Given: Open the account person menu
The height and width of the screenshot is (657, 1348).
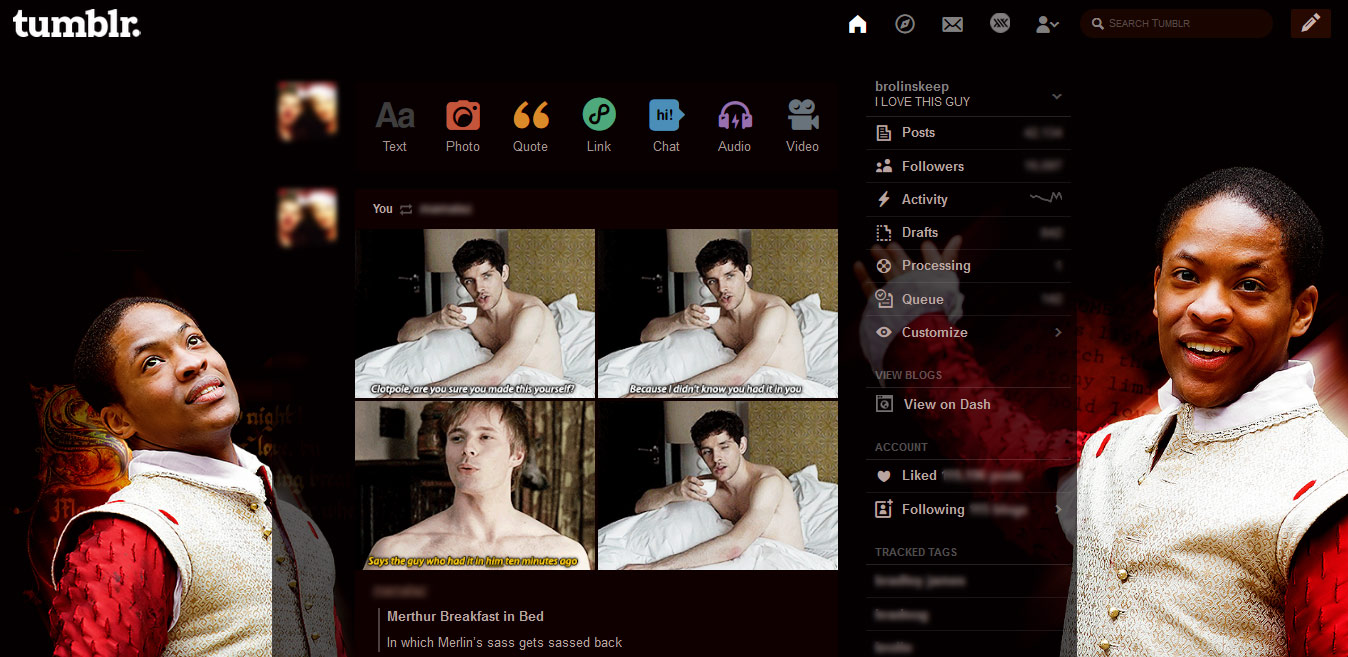Looking at the screenshot, I should coord(1047,24).
